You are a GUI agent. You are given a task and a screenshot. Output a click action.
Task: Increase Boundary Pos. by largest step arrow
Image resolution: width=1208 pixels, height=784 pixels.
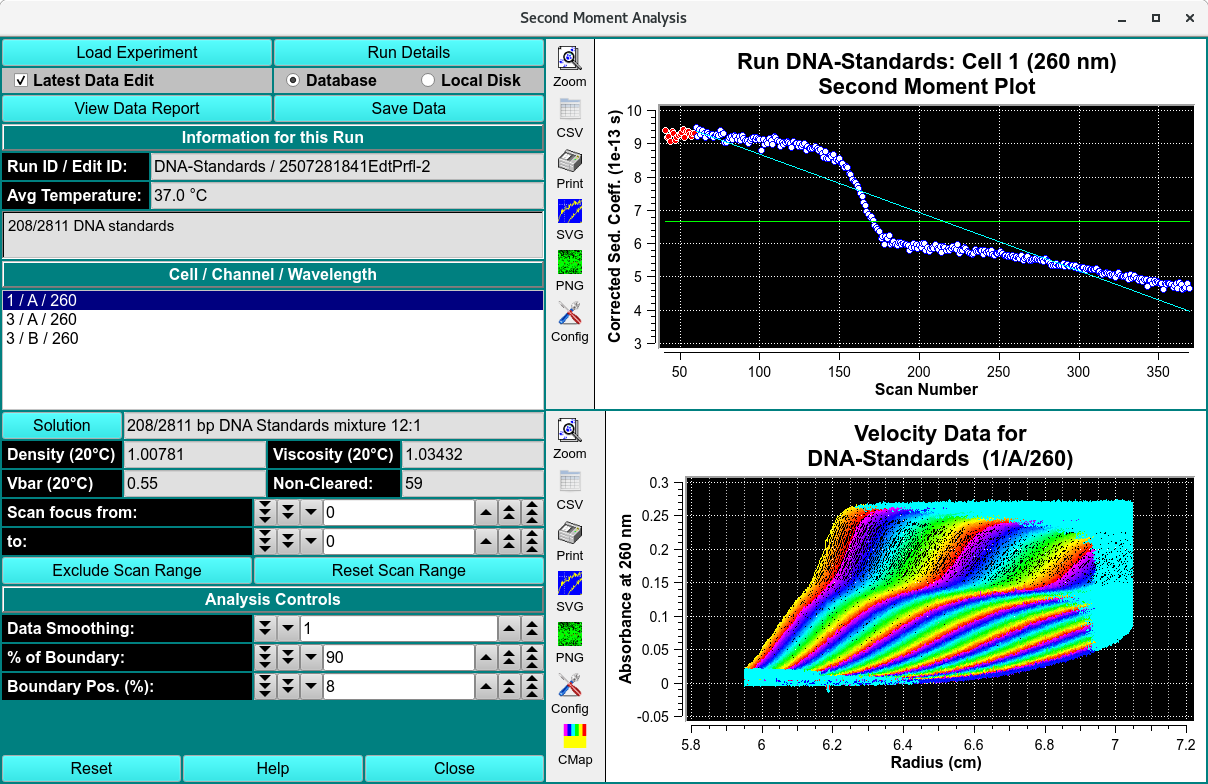click(x=533, y=686)
